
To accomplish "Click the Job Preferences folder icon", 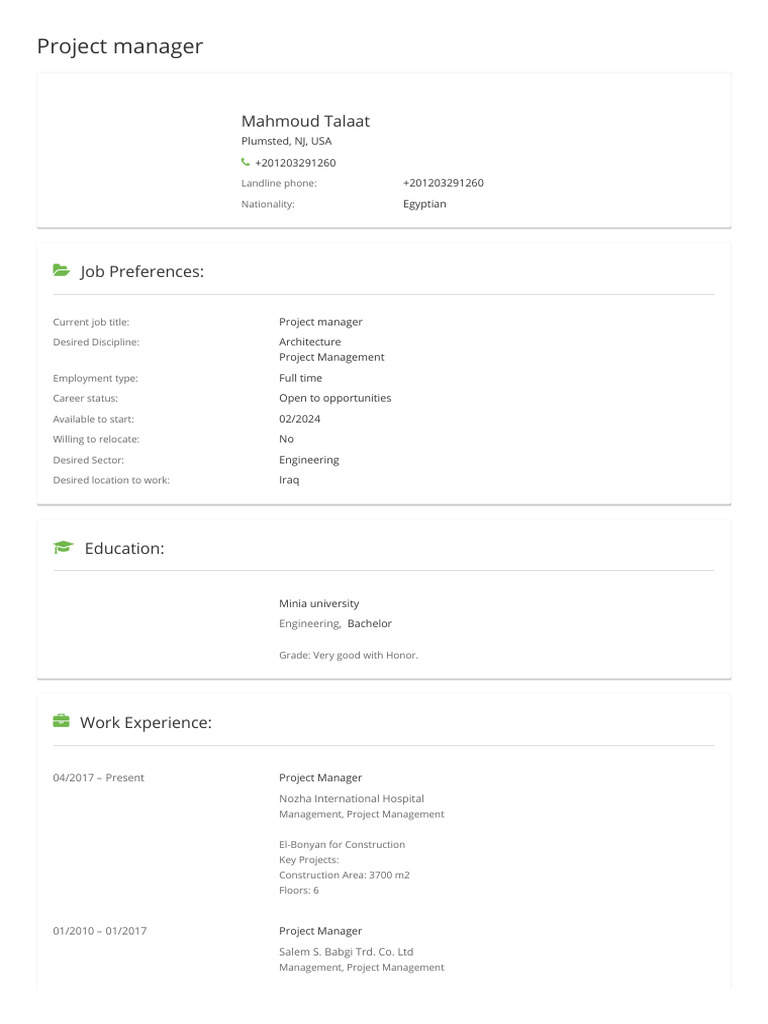I will point(62,271).
